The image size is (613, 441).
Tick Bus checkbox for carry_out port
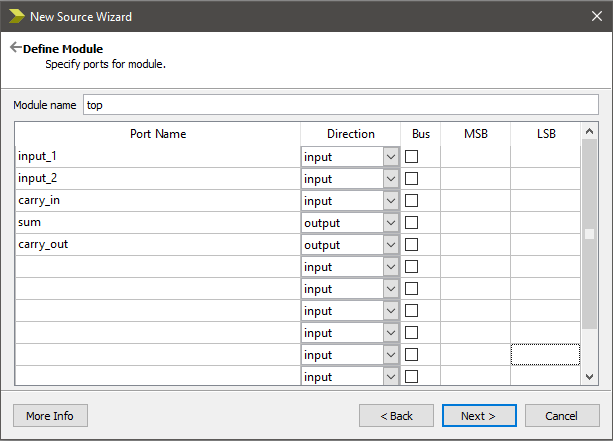411,245
